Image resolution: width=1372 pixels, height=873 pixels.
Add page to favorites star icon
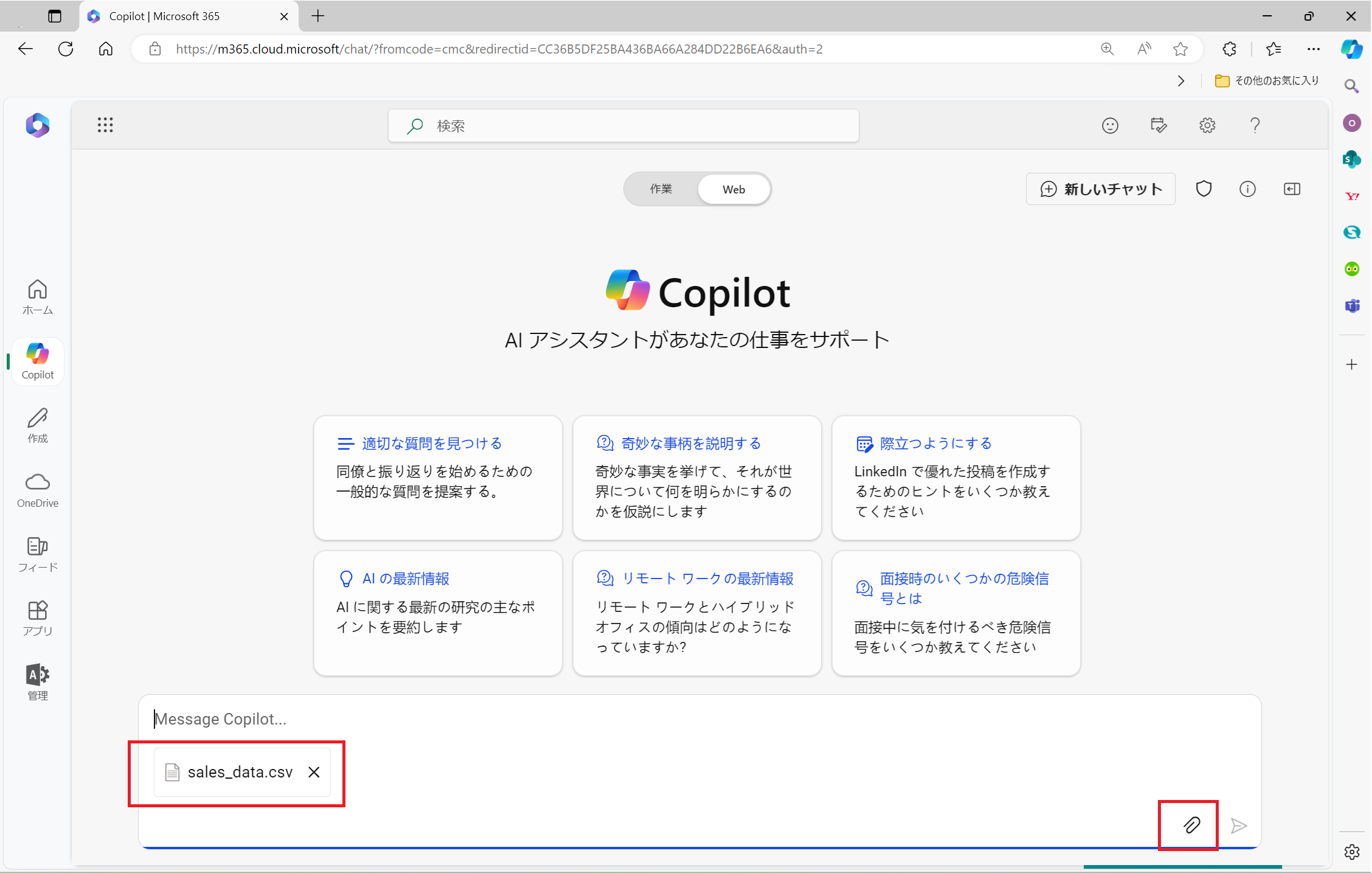(1180, 49)
